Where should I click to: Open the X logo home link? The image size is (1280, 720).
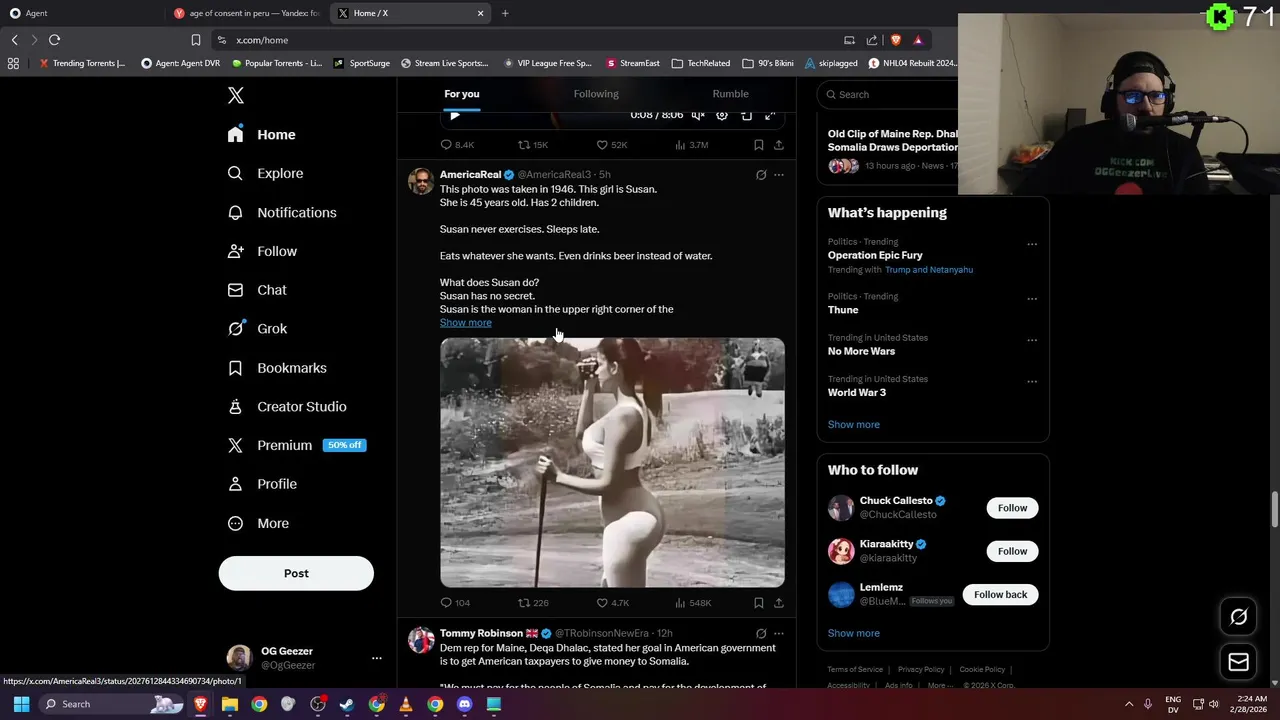click(x=235, y=95)
